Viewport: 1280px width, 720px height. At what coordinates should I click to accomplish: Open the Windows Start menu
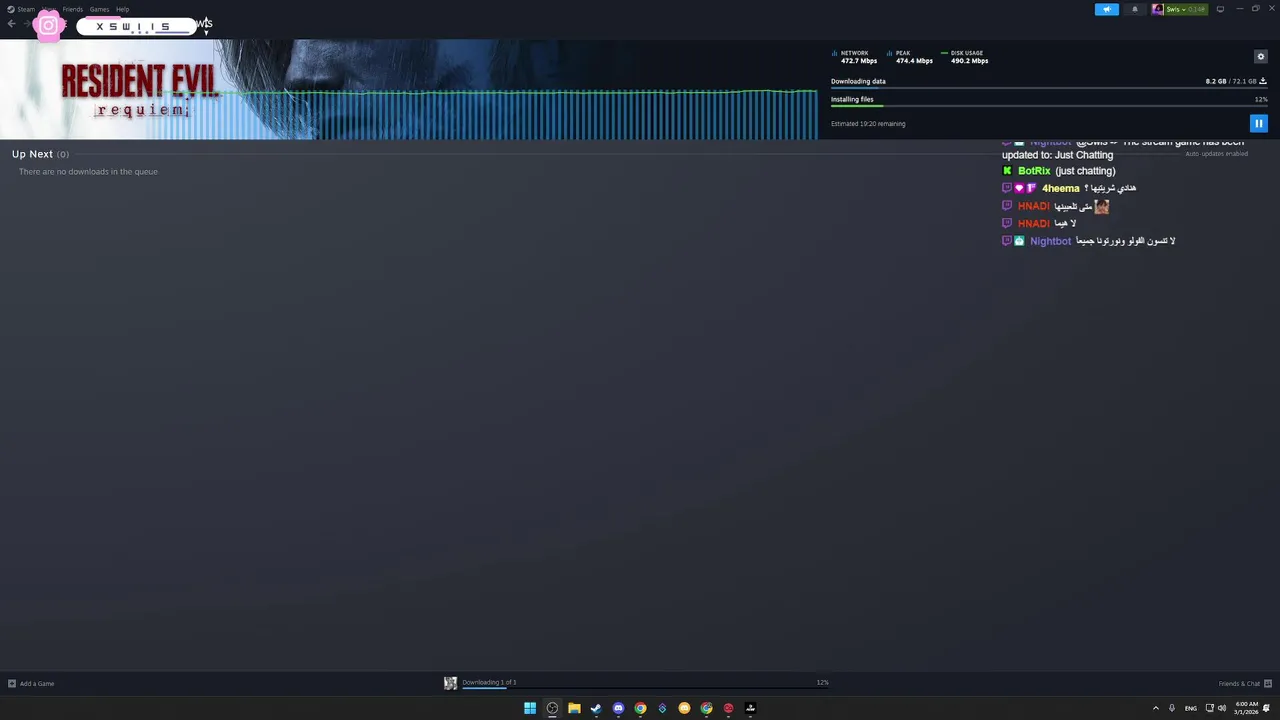(530, 708)
